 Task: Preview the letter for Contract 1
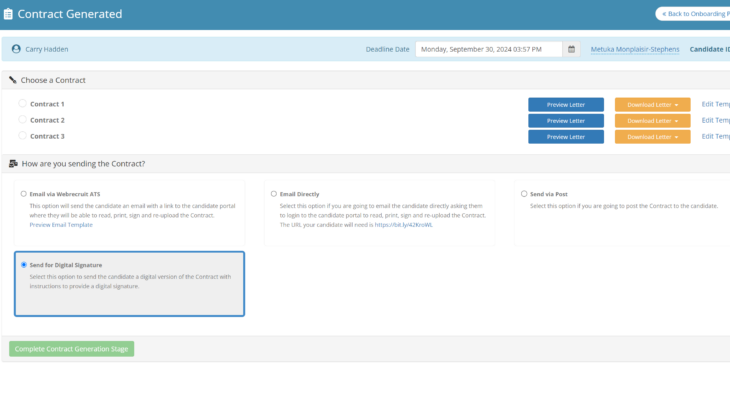pyautogui.click(x=565, y=105)
